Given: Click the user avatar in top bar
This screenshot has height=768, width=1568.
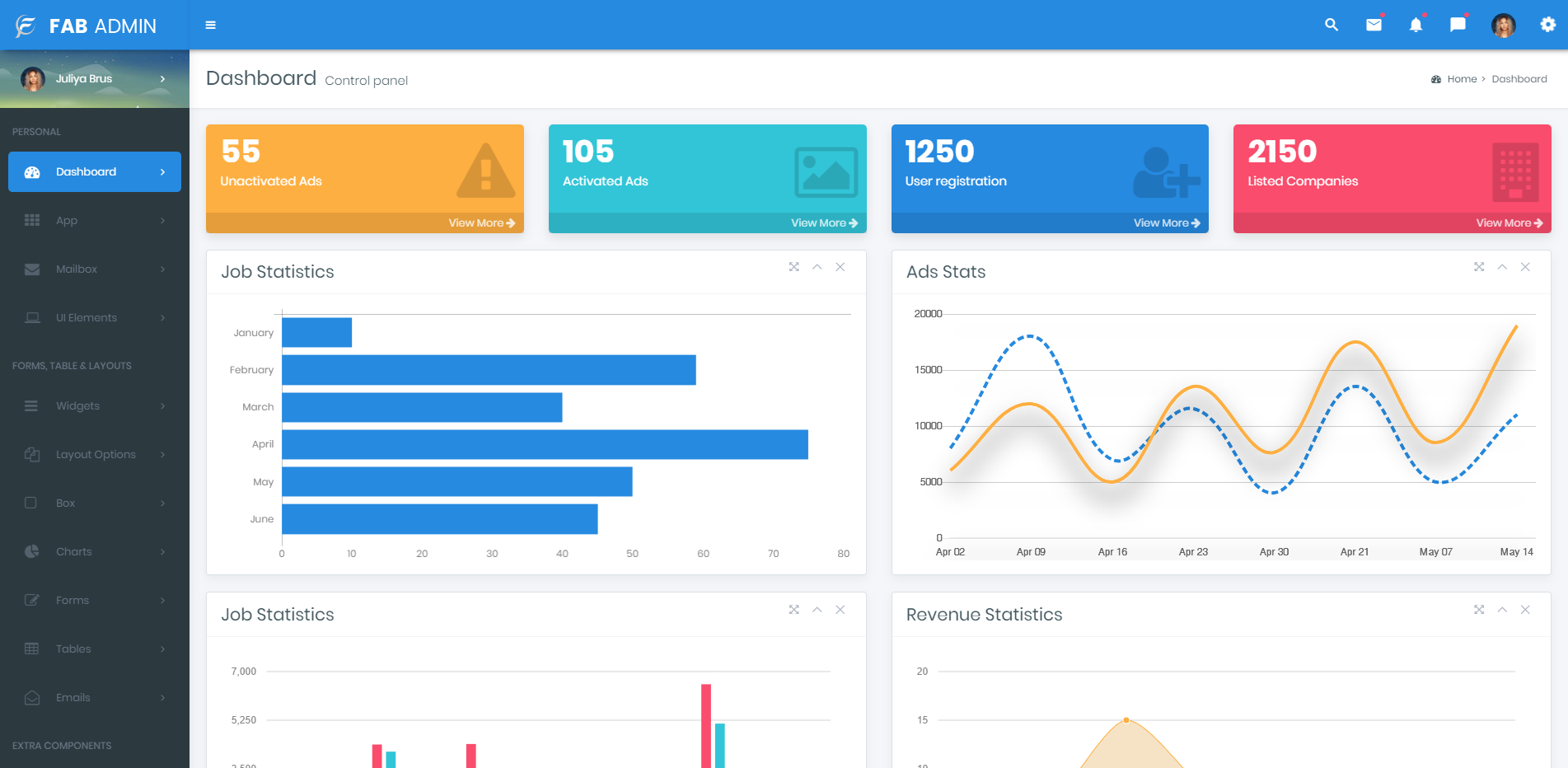Looking at the screenshot, I should coord(1503,26).
